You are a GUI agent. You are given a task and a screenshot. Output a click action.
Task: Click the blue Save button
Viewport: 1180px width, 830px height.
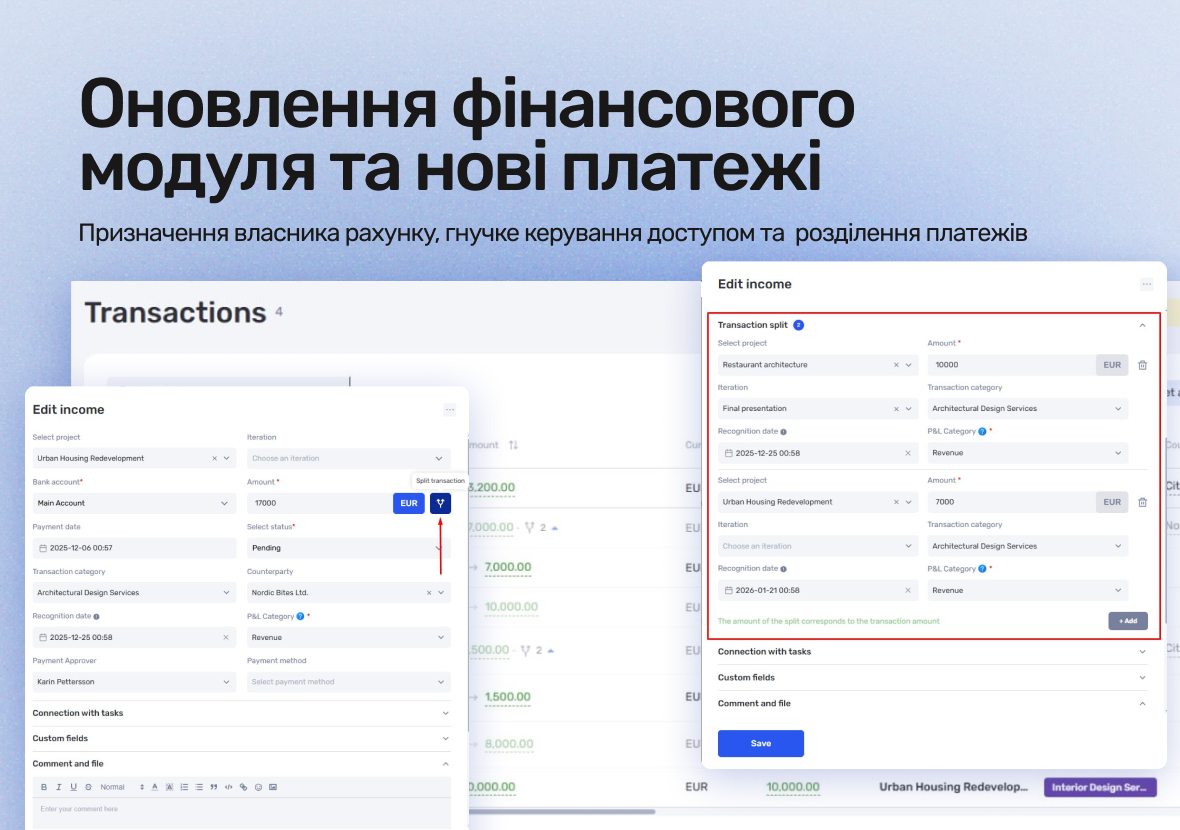pos(761,743)
